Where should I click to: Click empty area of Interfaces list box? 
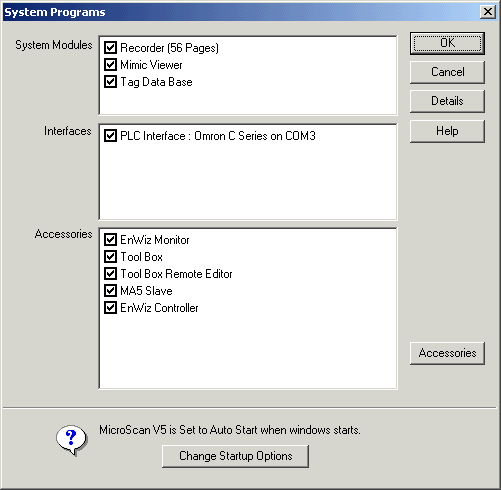[248, 182]
